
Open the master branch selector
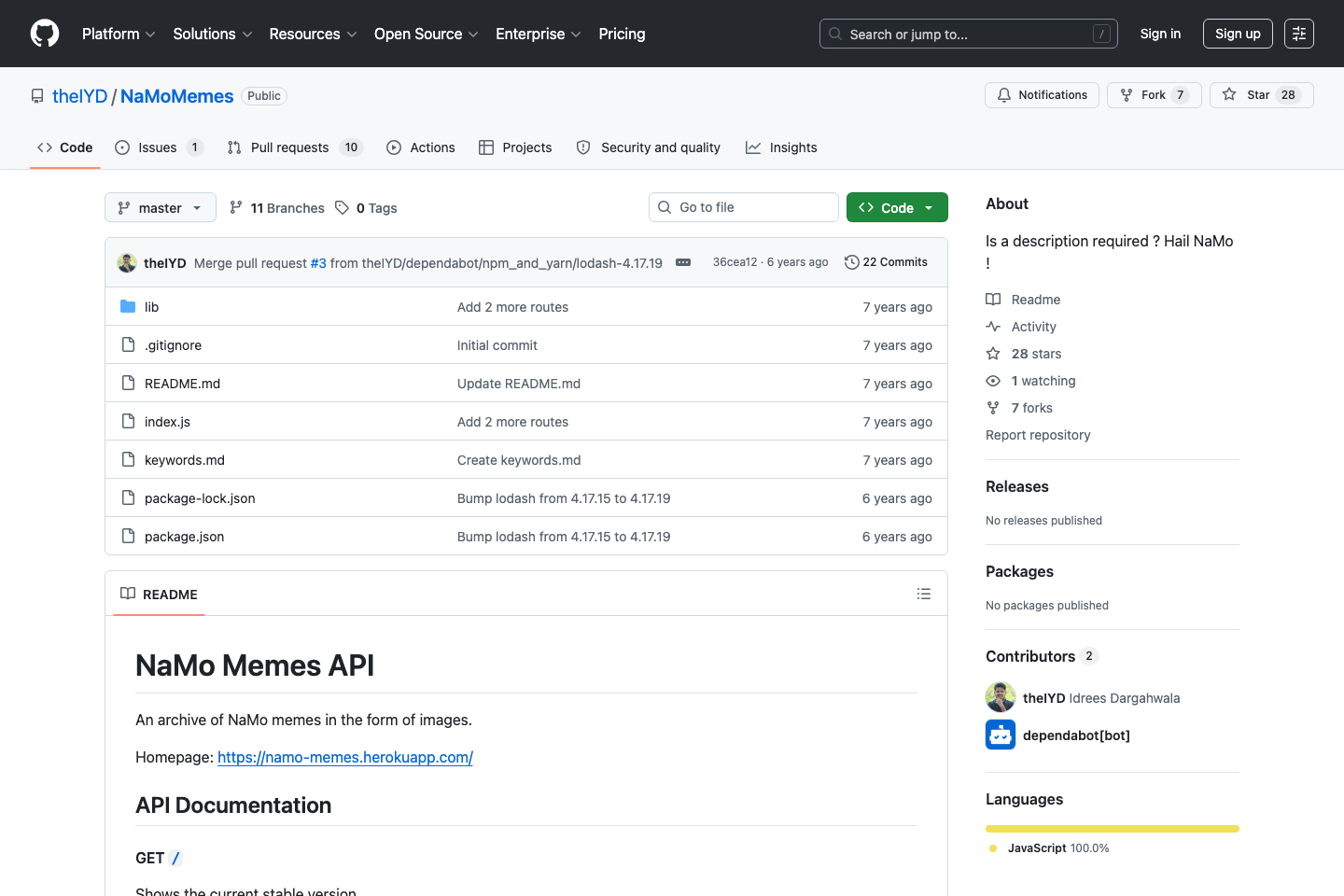click(x=160, y=207)
